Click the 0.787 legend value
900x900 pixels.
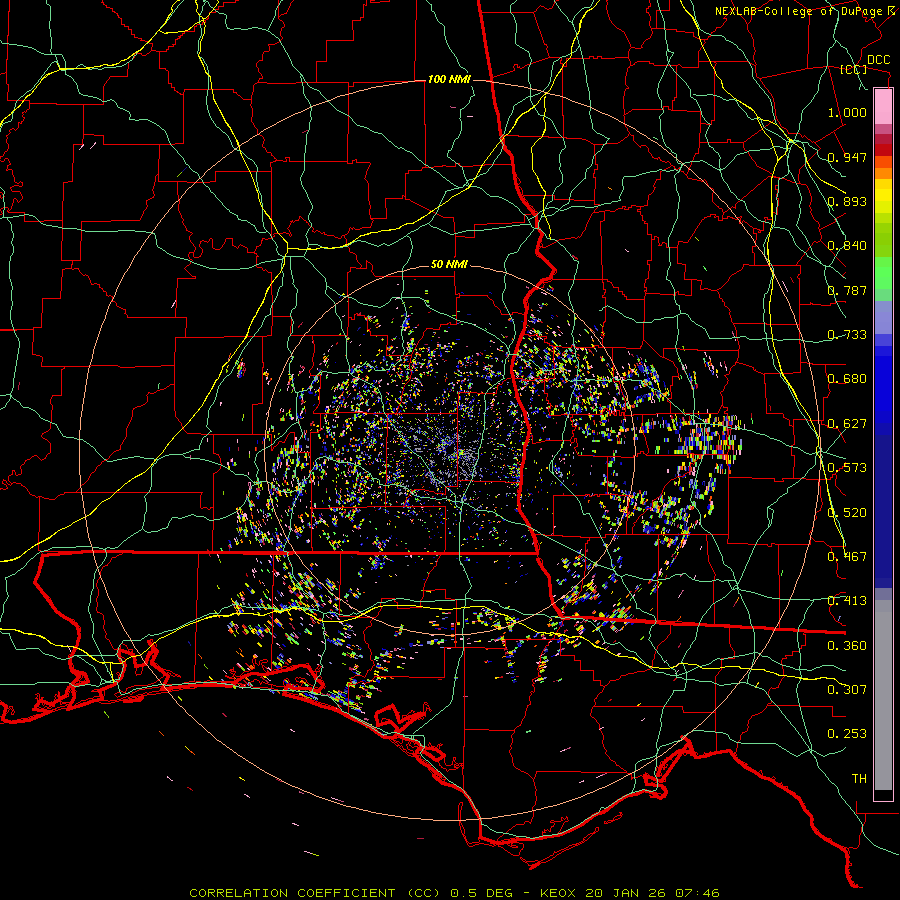pyautogui.click(x=847, y=290)
